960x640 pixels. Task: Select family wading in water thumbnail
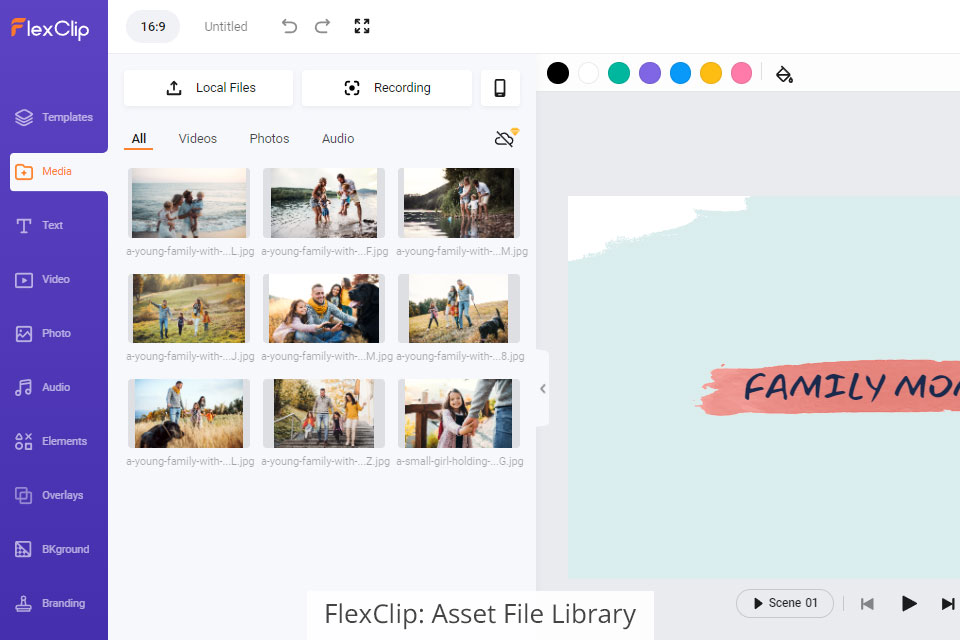324,203
